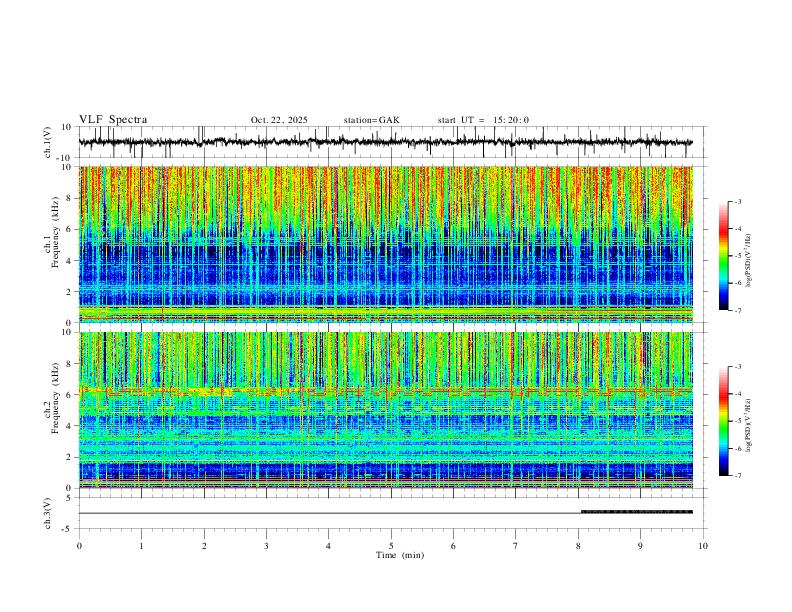This screenshot has width=792, height=612.
Task: Click the ch.2 spectrogram plot
Action: coord(385,410)
